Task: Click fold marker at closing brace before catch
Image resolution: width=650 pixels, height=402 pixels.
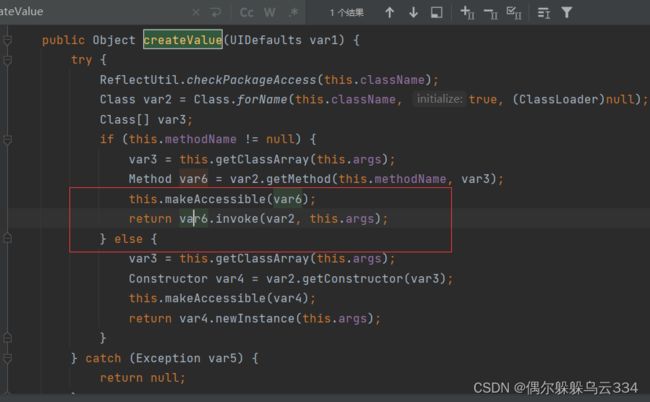Action: [x=7, y=338]
